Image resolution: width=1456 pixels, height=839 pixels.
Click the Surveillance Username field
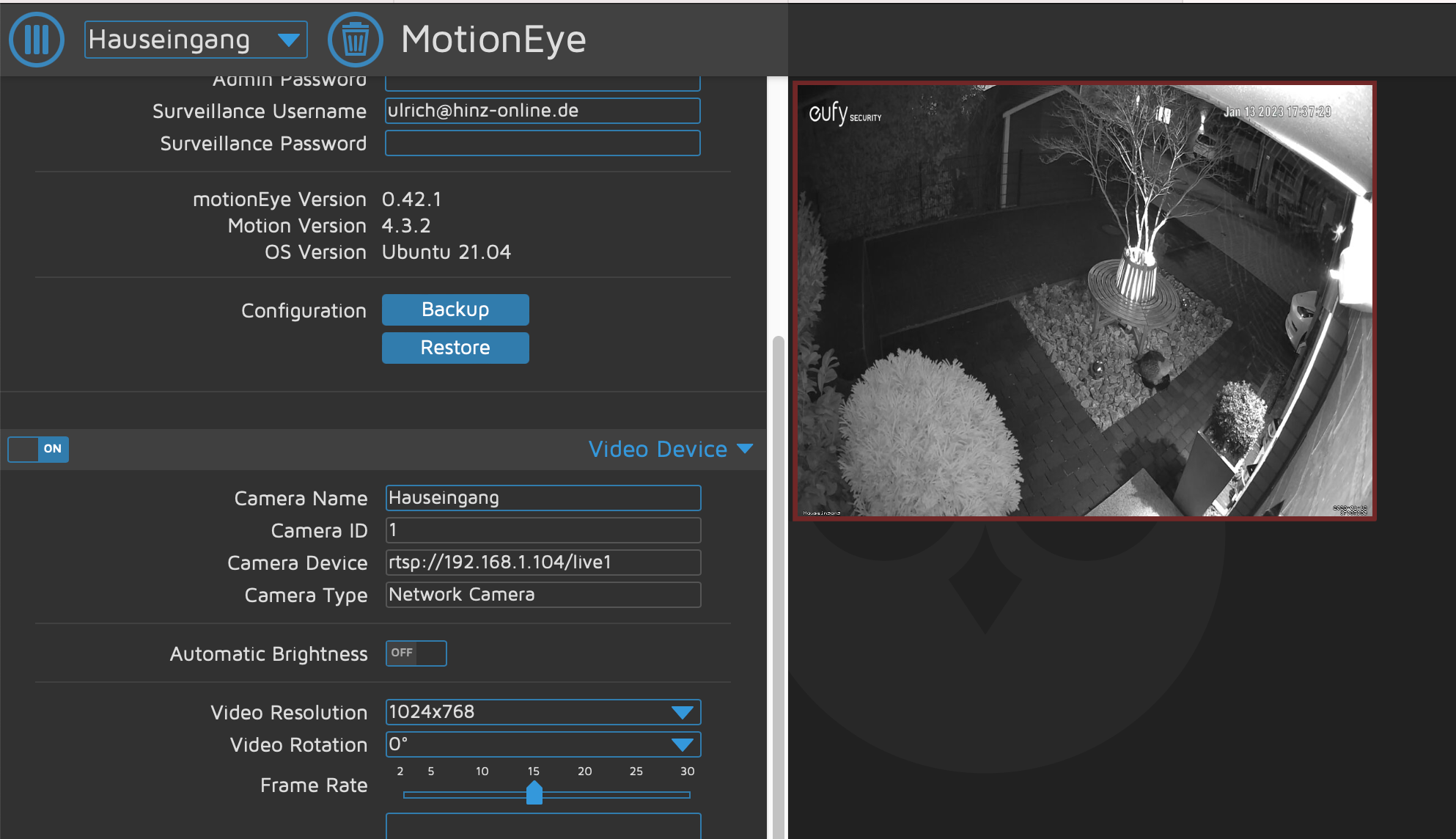[x=543, y=111]
